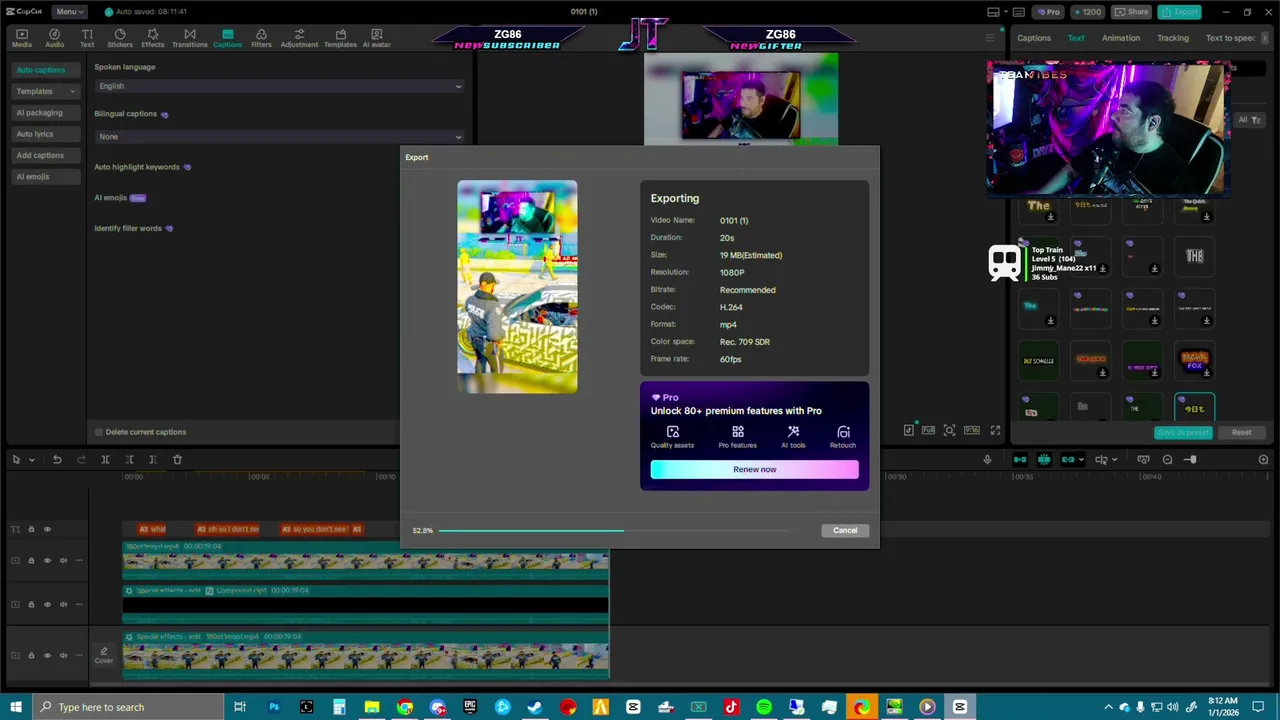Open the Adjustment panel
Image resolution: width=1280 pixels, height=720 pixels.
point(299,38)
